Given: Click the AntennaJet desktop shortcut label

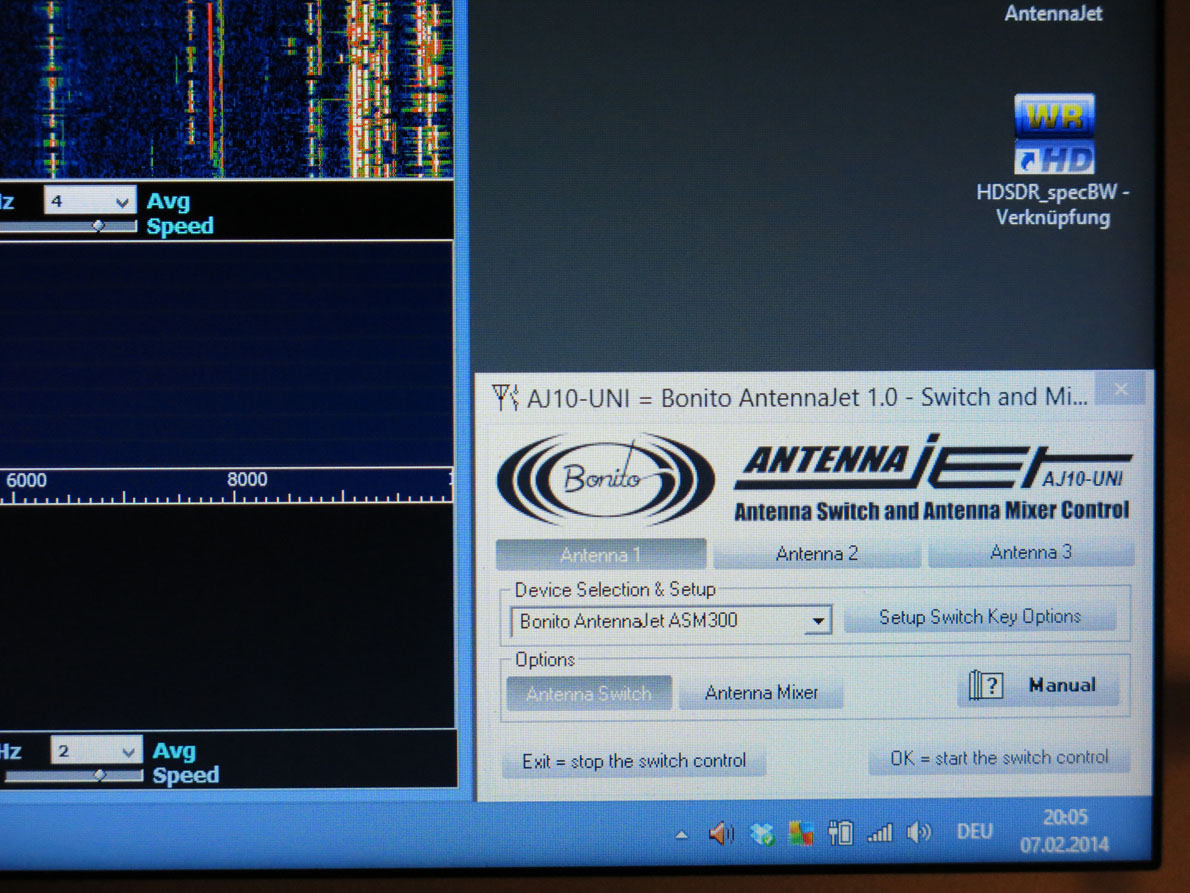Looking at the screenshot, I should (x=1053, y=14).
